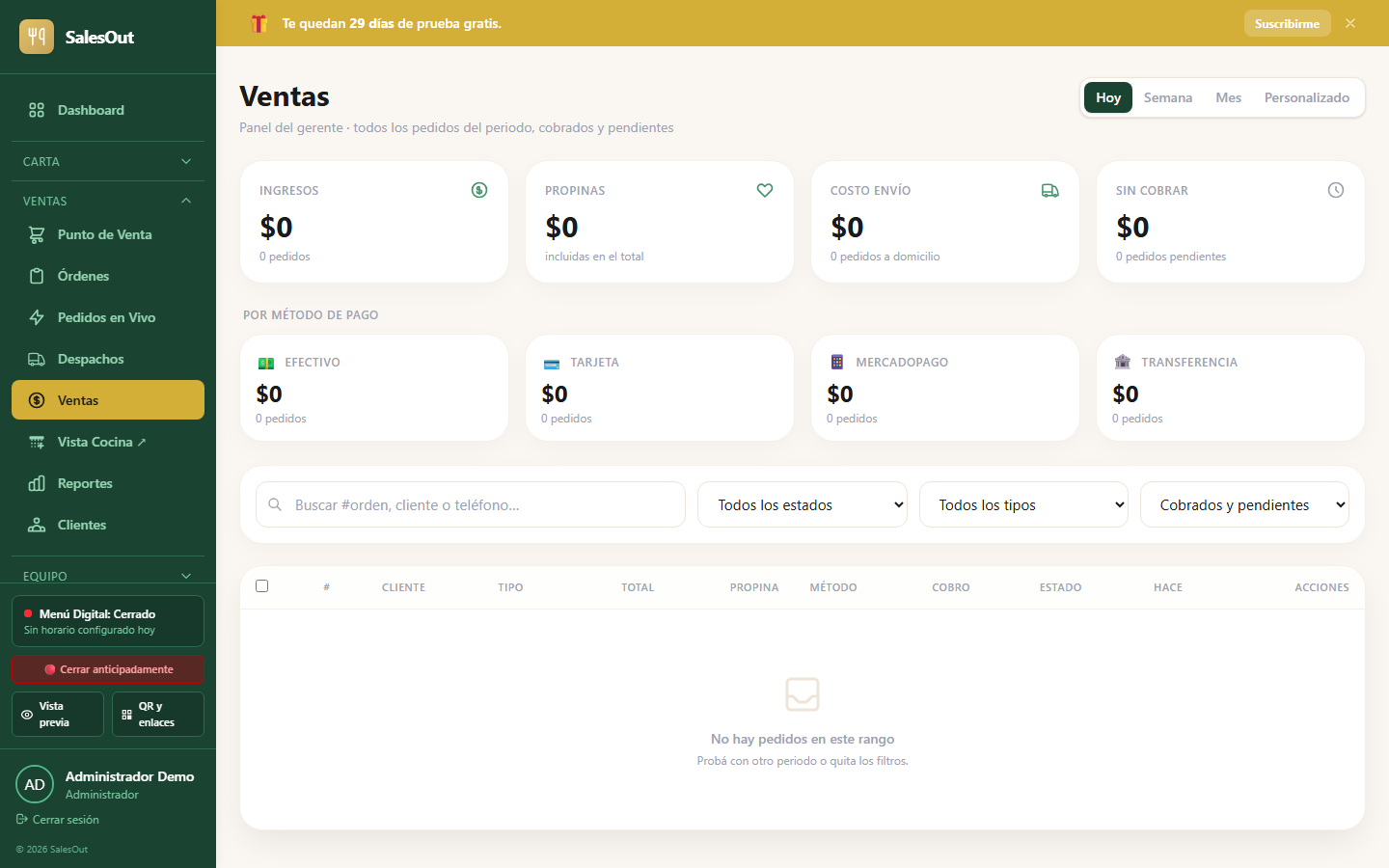Click the COBRO column header
This screenshot has width=1389, height=868.
(951, 587)
